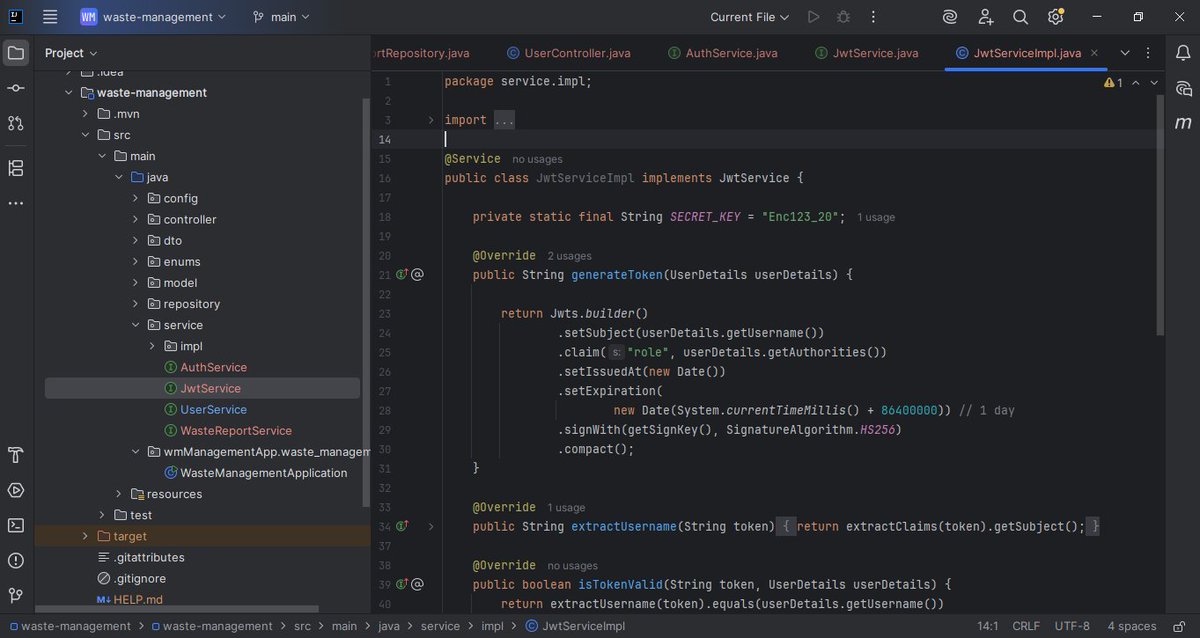Open the warnings indicator in editor

(x=1114, y=83)
